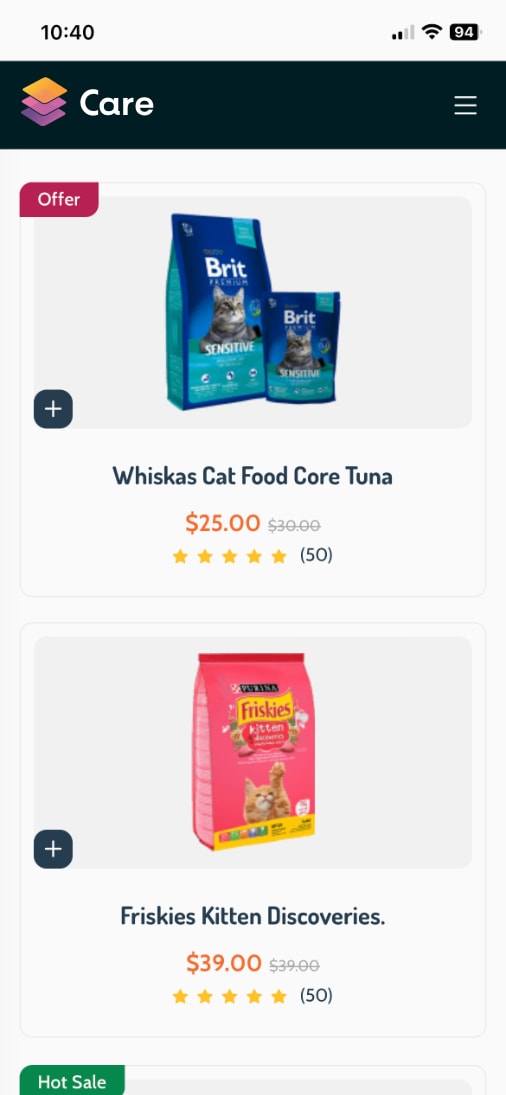The width and height of the screenshot is (506, 1095).
Task: Open Whiskas Cat Food Core Tuna title
Action: [253, 476]
